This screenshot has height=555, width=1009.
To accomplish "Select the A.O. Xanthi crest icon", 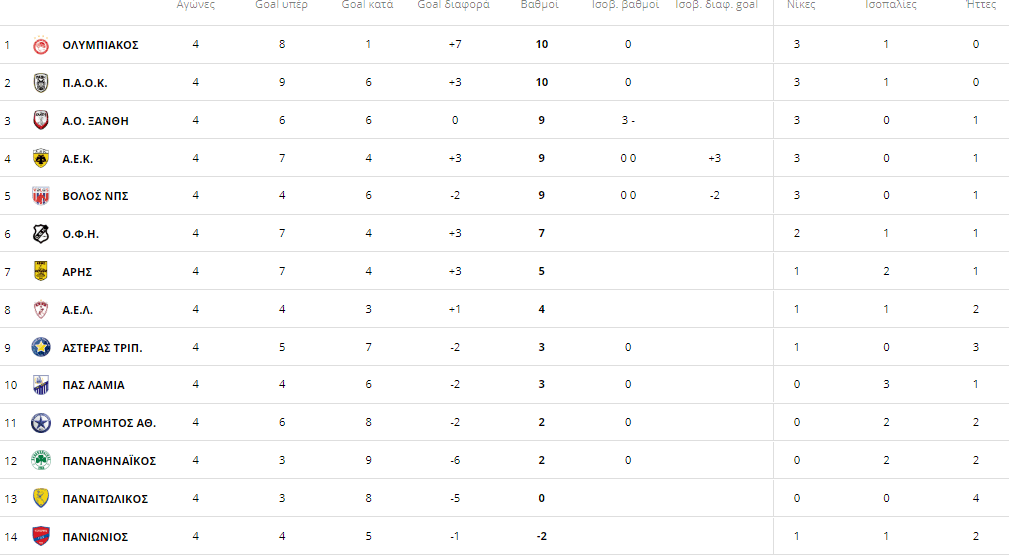I will (x=41, y=120).
